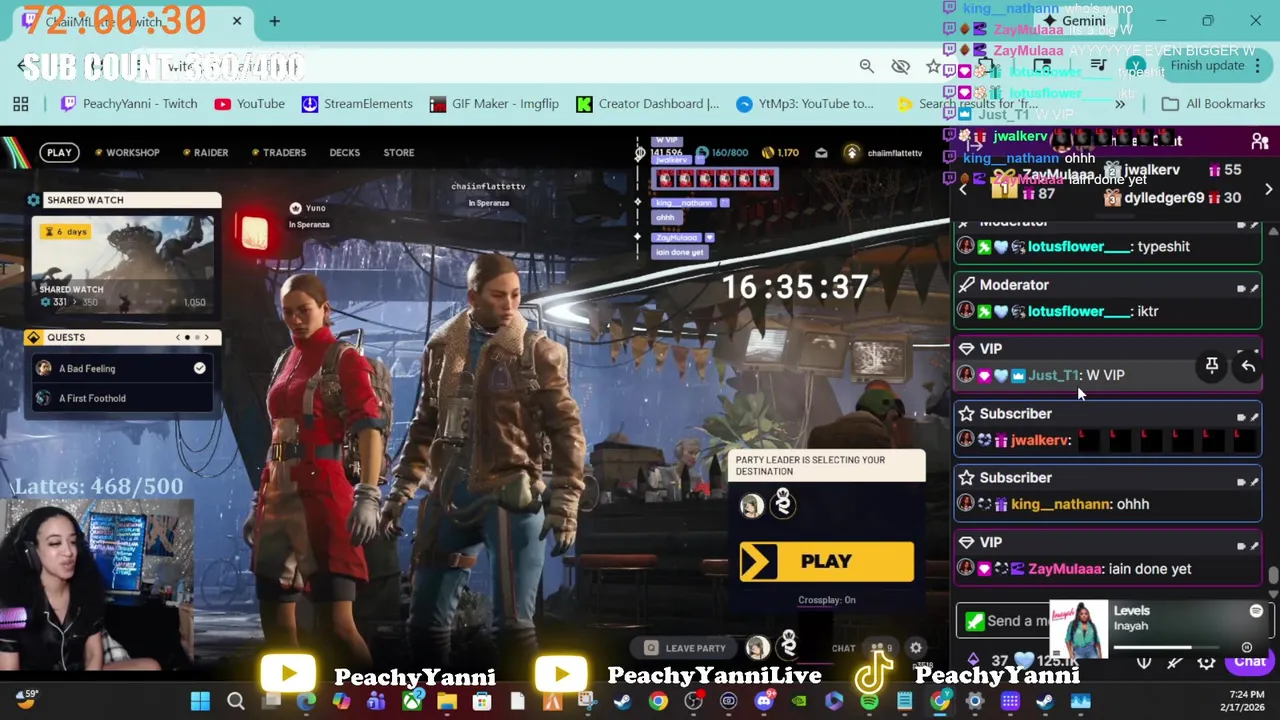This screenshot has width=1280, height=720.
Task: Open the in-game settings gear icon
Action: (x=915, y=648)
